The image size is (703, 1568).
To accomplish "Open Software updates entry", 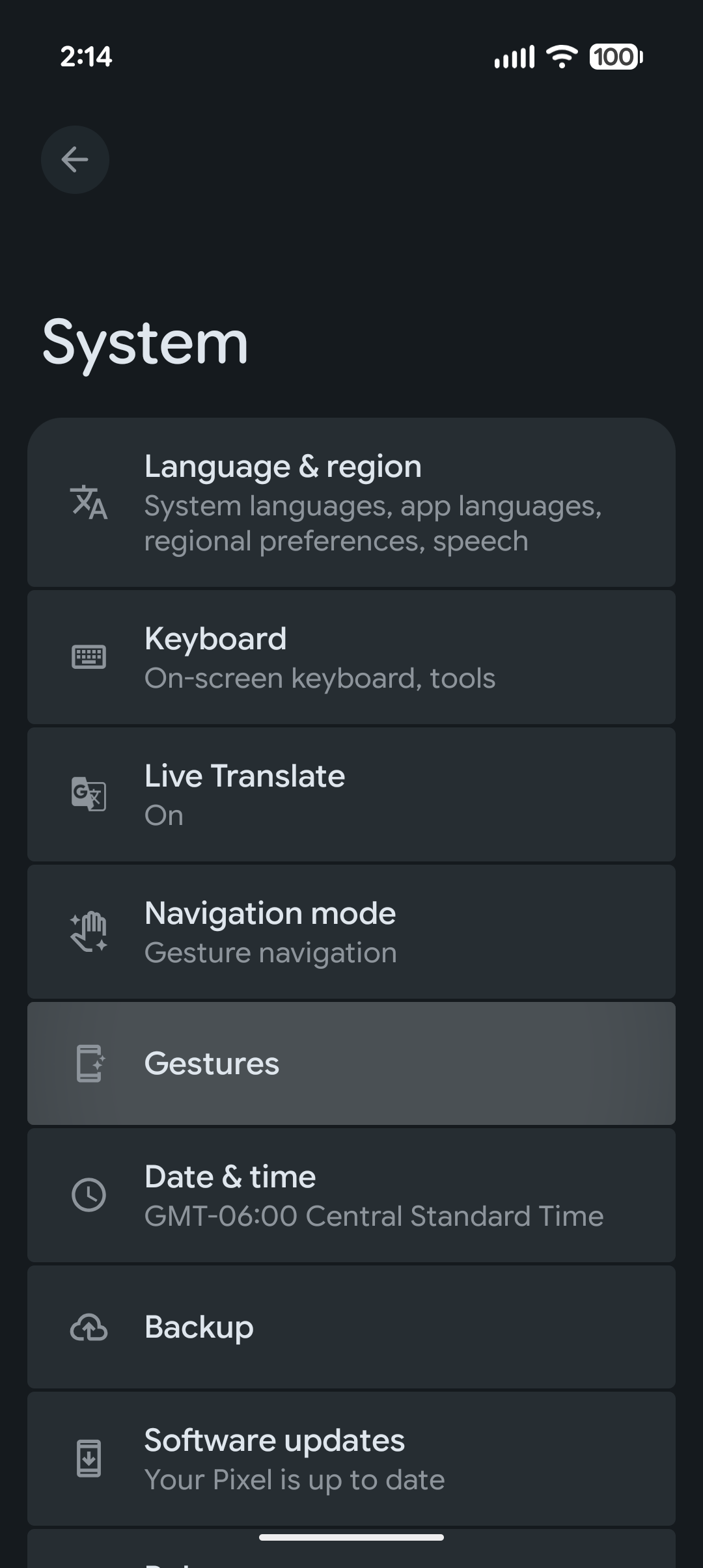I will pos(351,1459).
